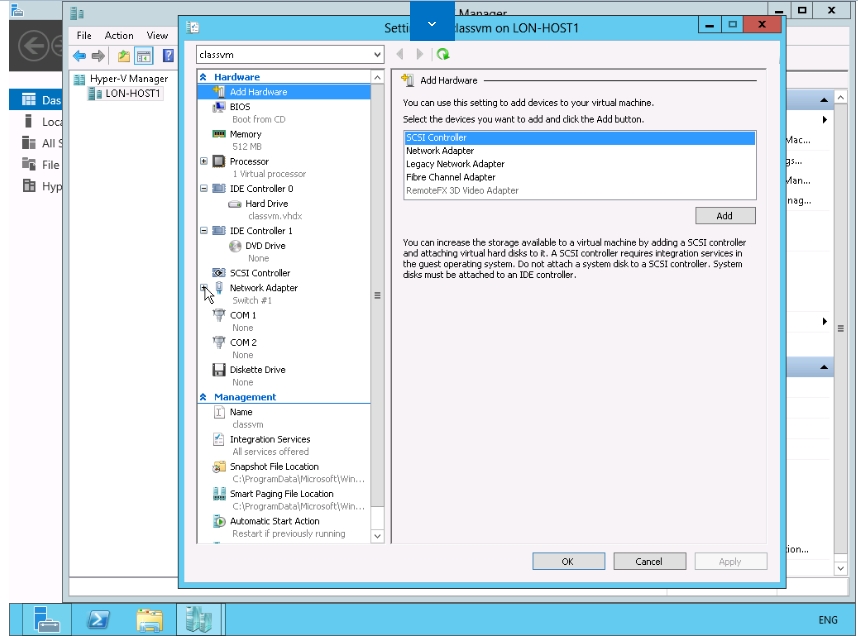858x636 pixels.
Task: Click the IDE Controller 0 icon
Action: [219, 189]
